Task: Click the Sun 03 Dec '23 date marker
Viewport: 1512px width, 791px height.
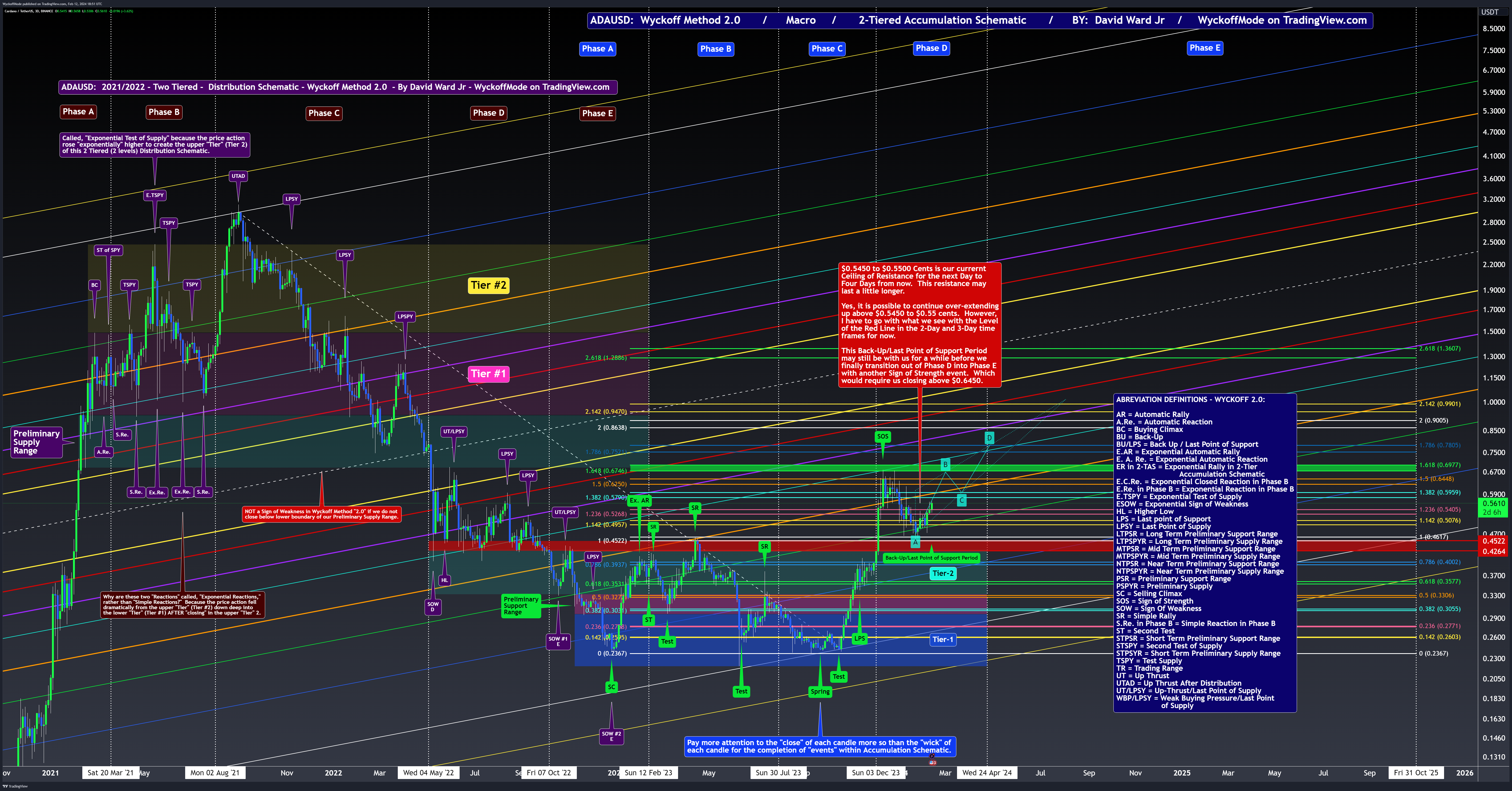Action: pyautogui.click(x=876, y=773)
